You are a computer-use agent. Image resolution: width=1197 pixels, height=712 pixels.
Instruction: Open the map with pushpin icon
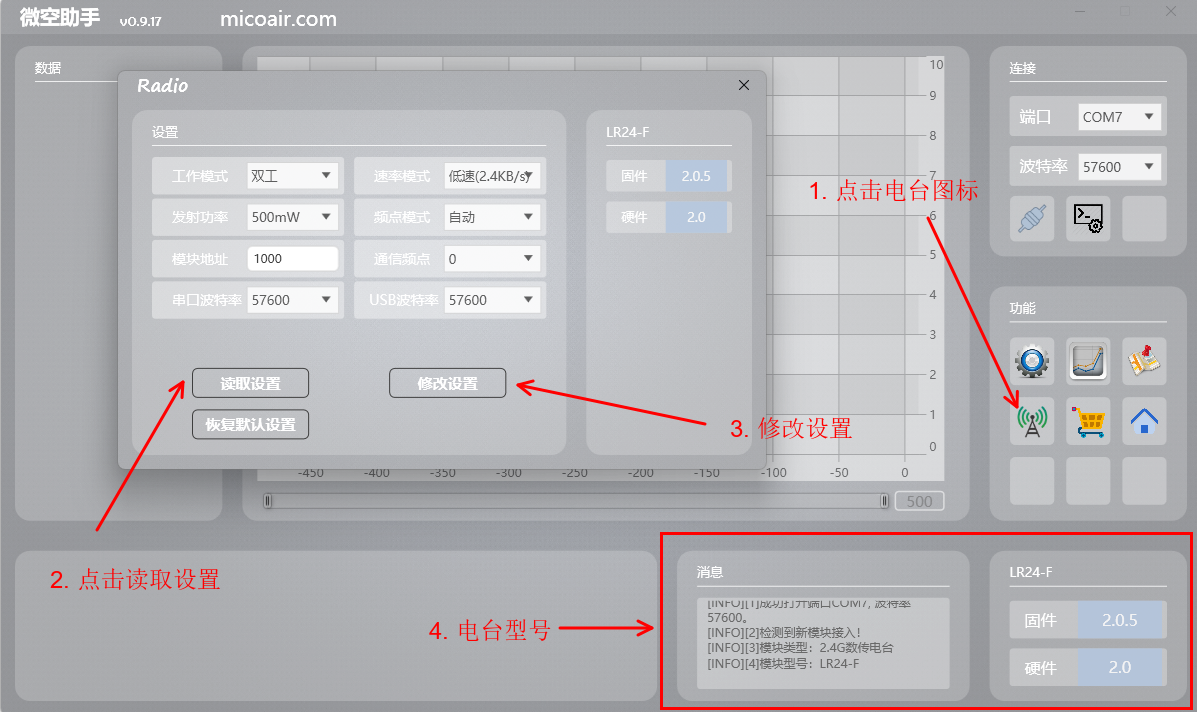1144,360
